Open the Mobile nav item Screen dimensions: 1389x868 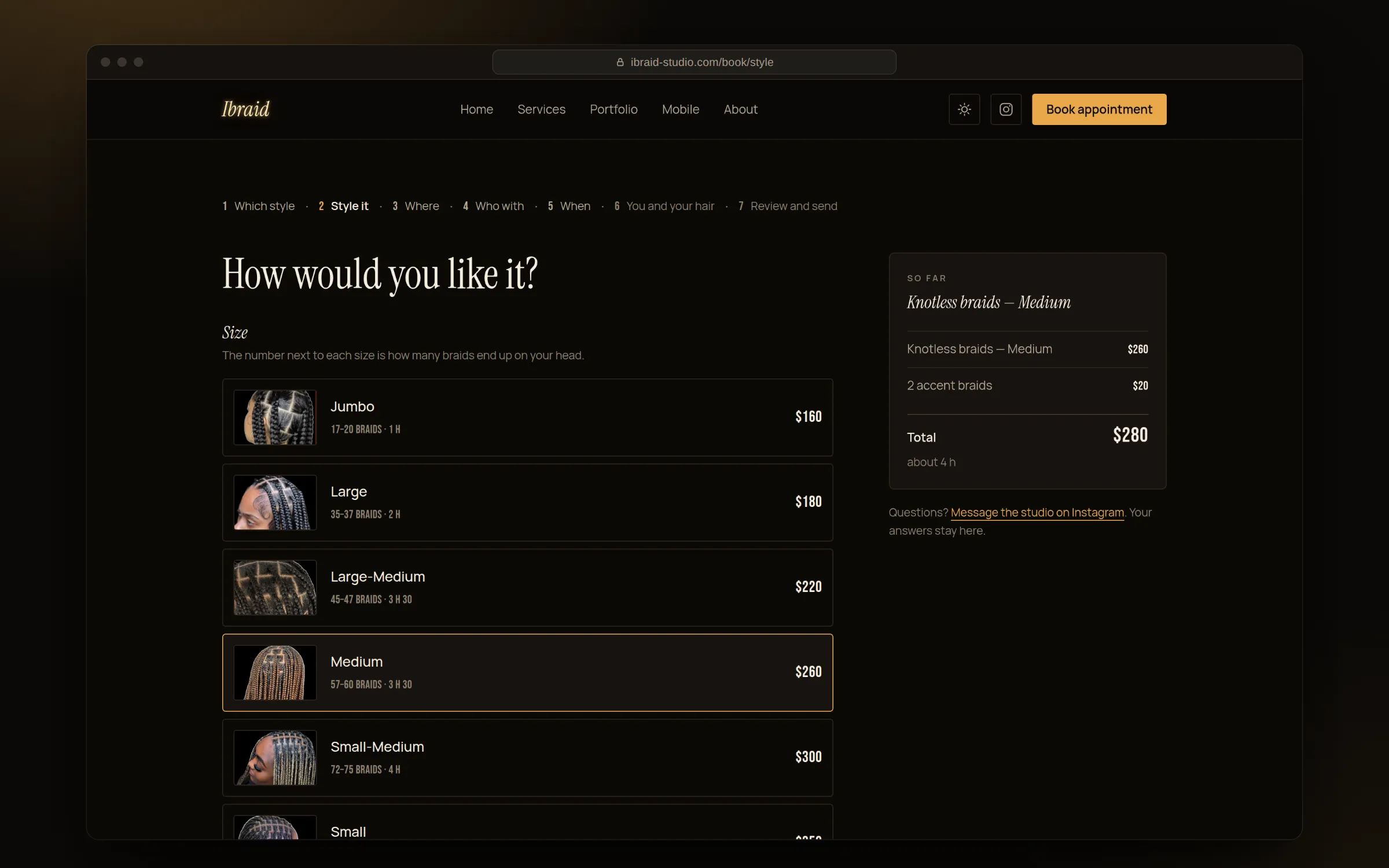click(x=681, y=109)
